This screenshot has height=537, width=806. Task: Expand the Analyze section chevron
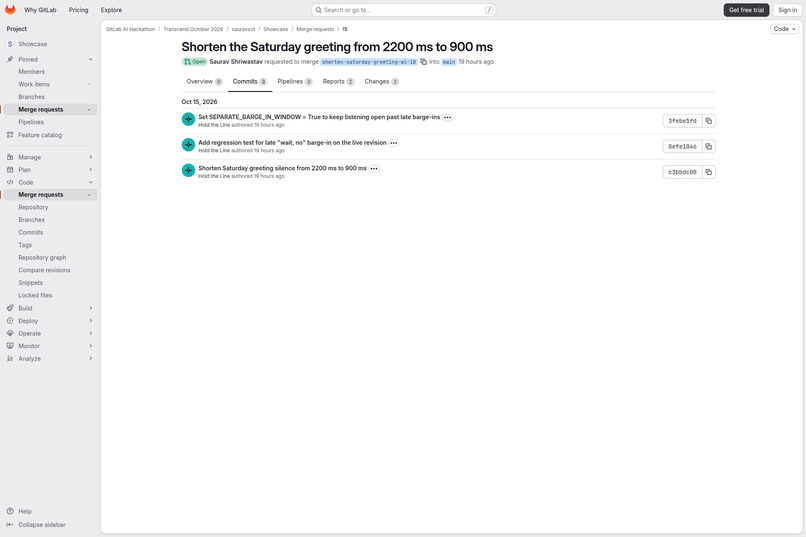tap(90, 359)
